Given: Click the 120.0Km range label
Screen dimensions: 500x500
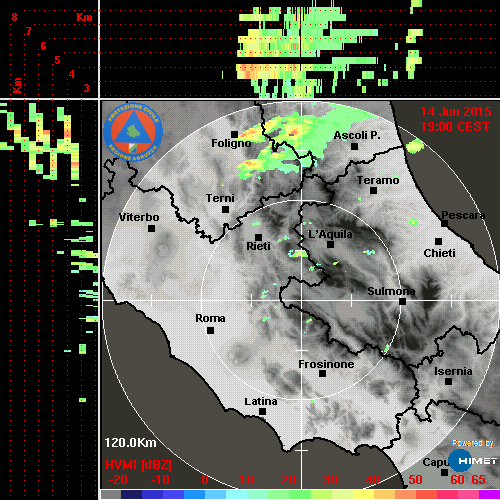Looking at the screenshot, I should [130, 443].
